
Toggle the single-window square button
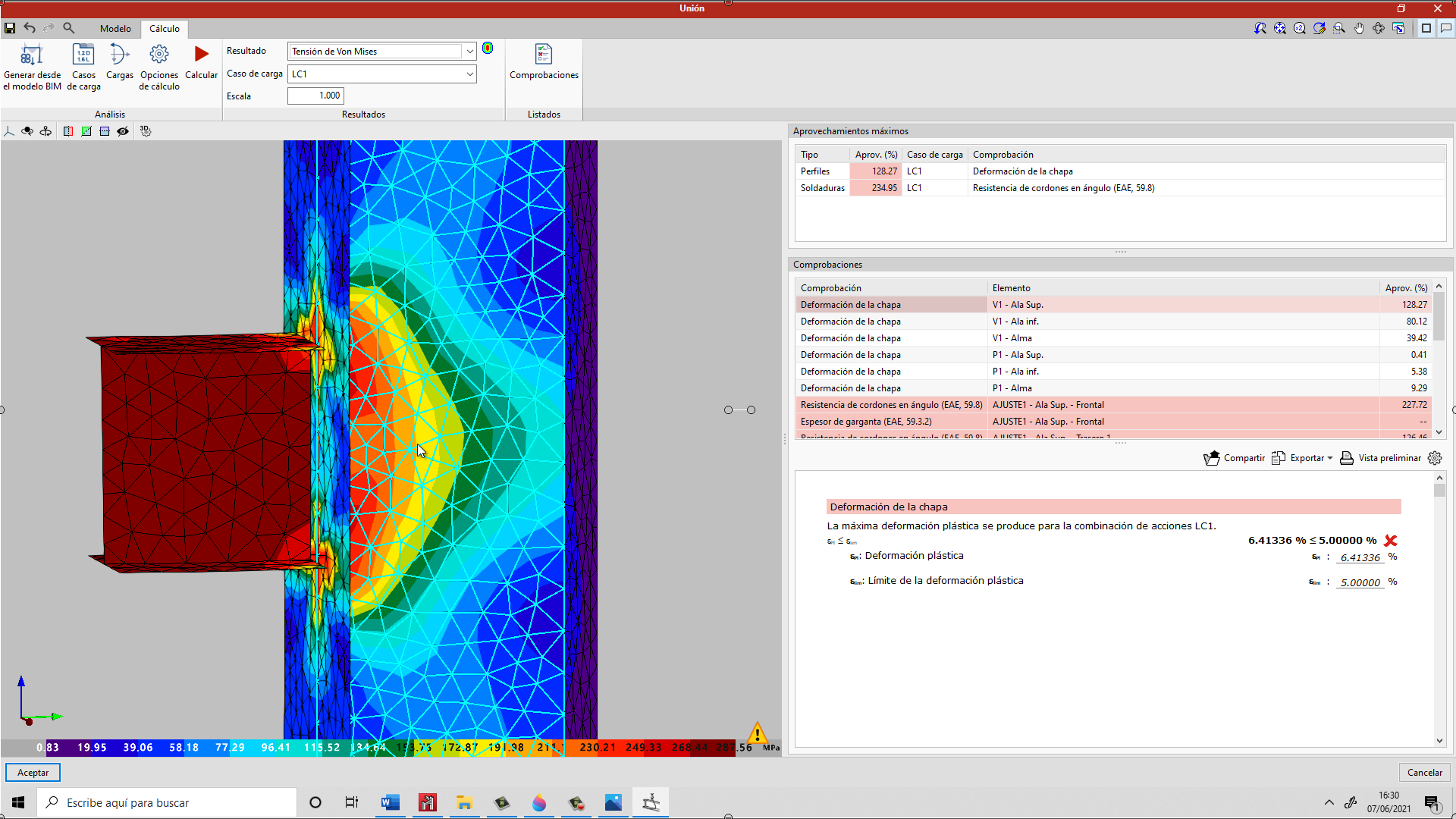click(x=1426, y=28)
